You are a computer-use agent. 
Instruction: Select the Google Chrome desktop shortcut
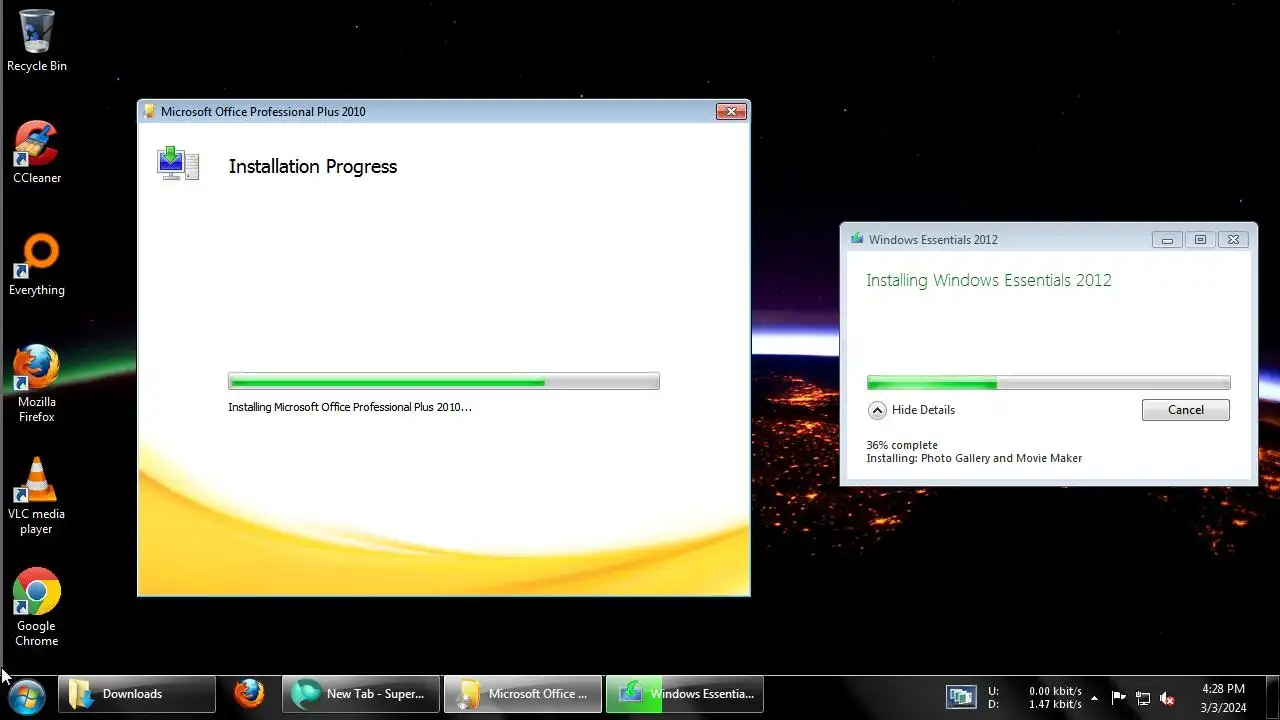[x=37, y=608]
